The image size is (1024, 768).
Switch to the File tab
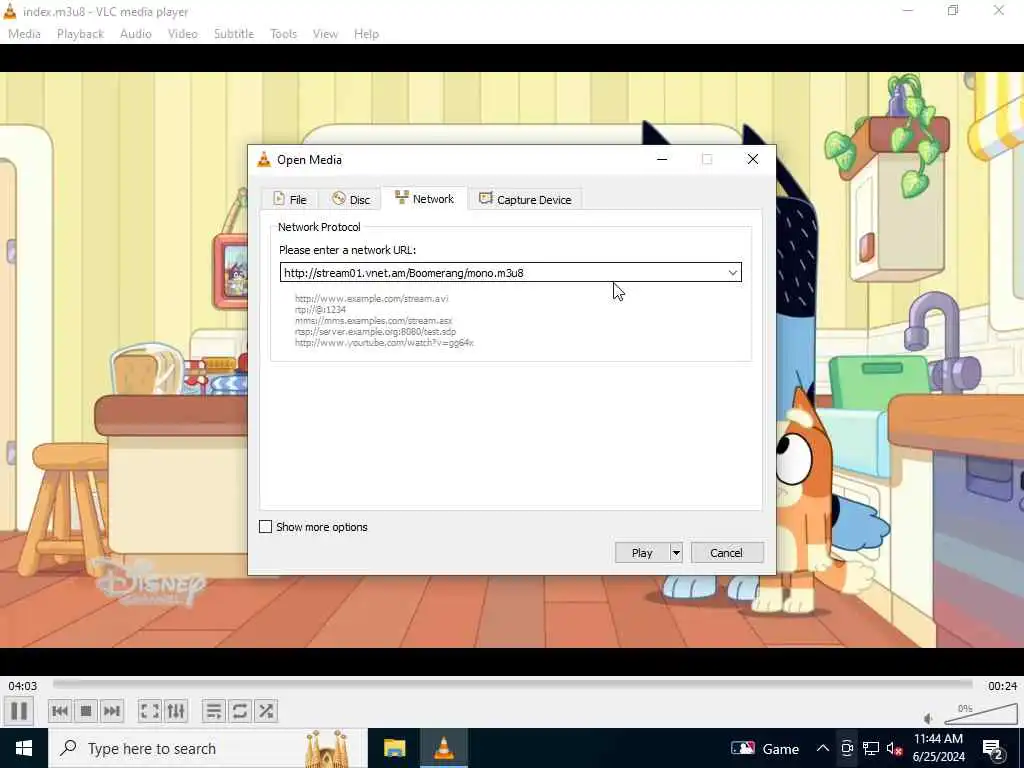click(289, 199)
